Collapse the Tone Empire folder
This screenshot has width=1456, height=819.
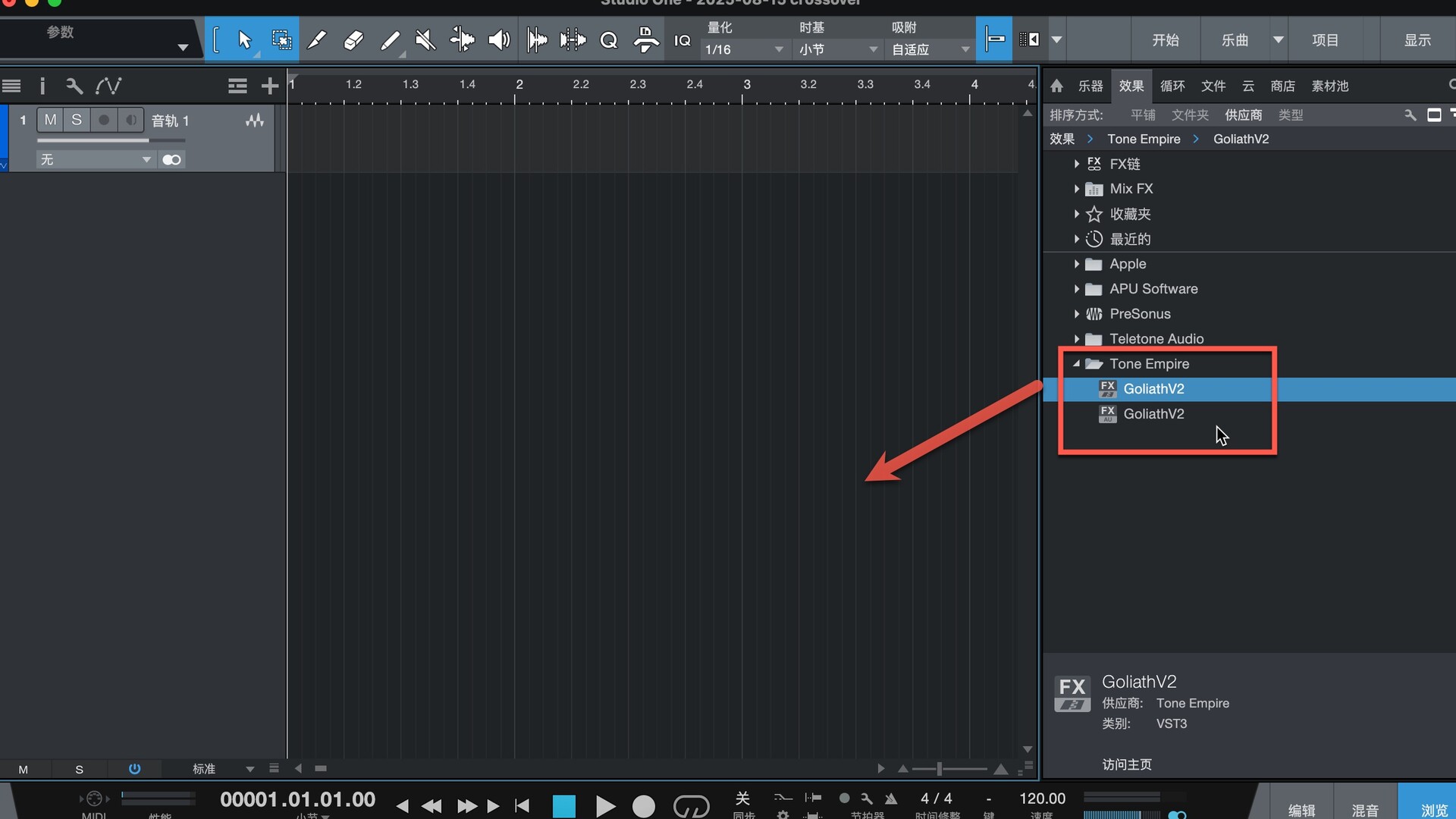tap(1076, 364)
